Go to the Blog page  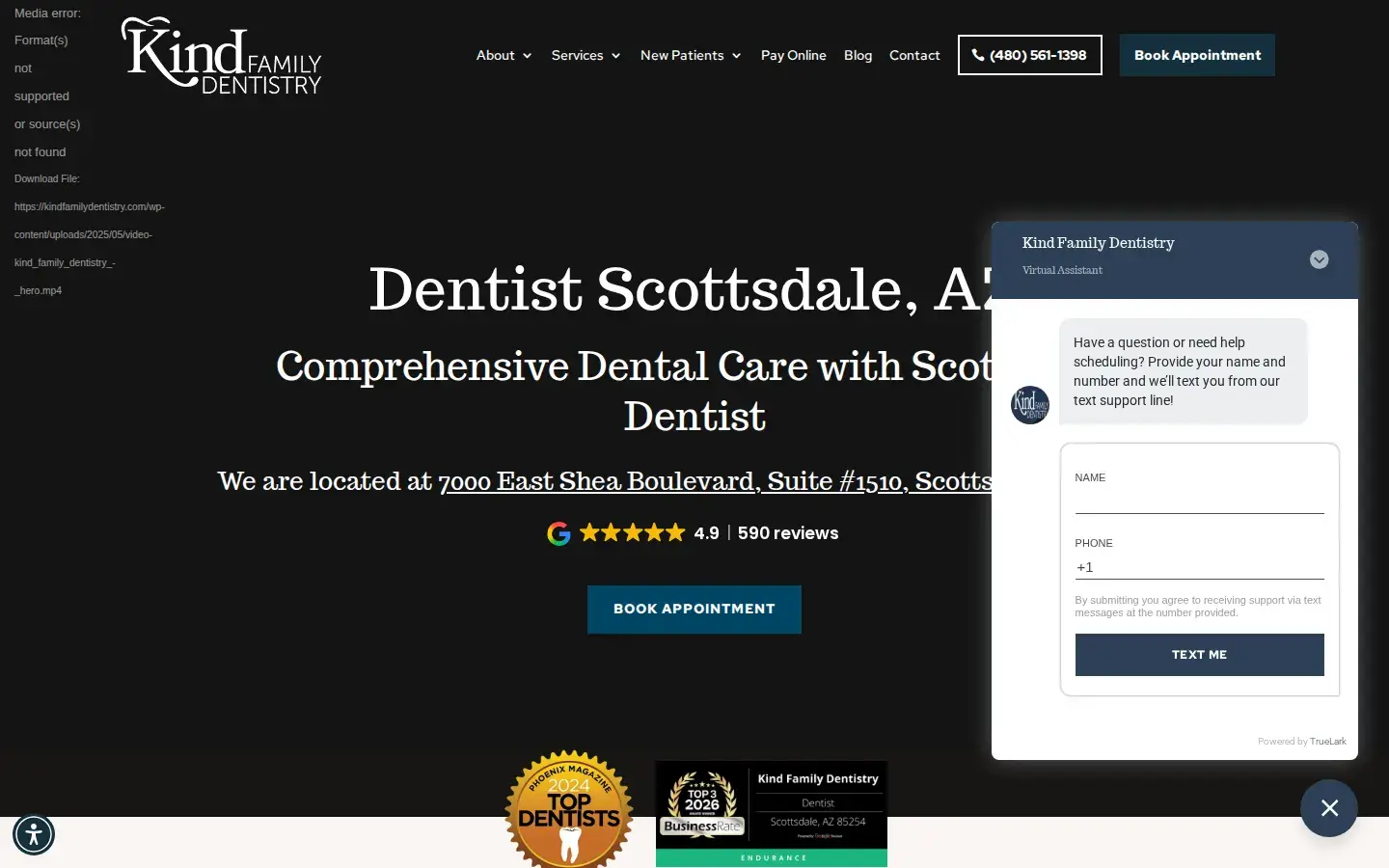tap(858, 55)
